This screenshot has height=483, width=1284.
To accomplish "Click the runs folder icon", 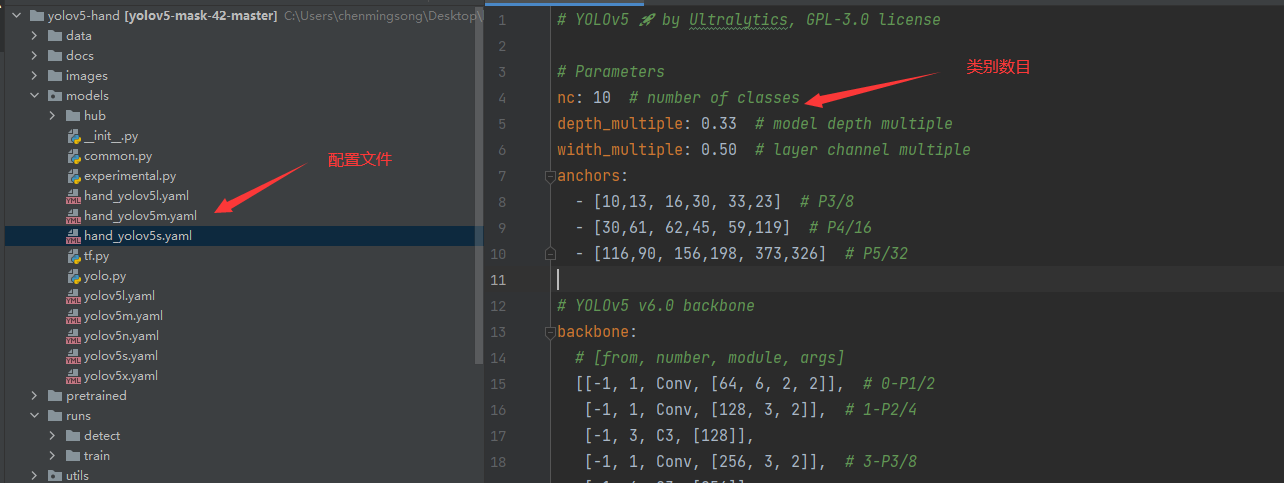I will coord(55,416).
